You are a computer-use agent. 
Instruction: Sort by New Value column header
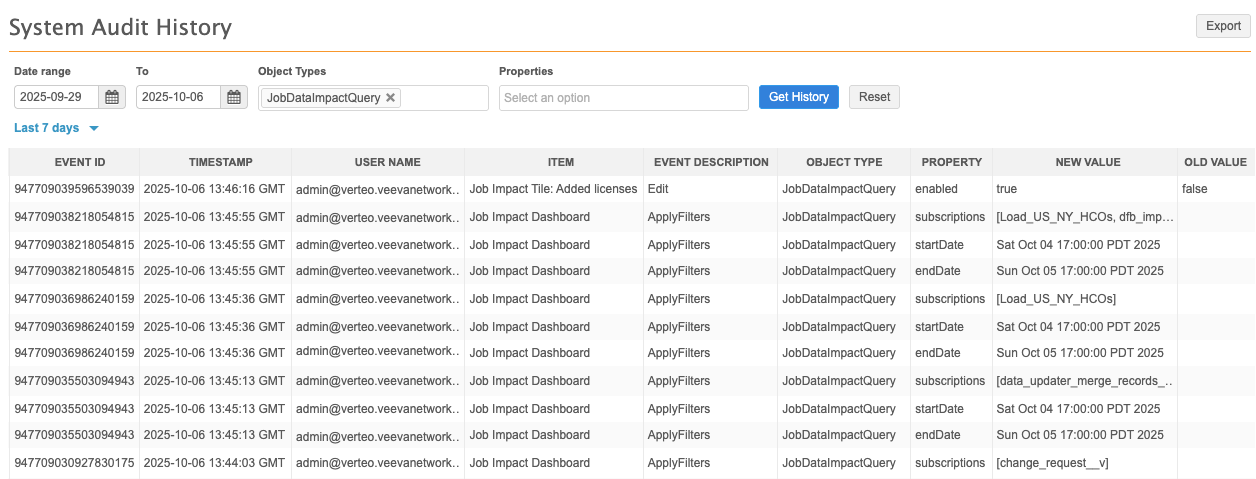coord(1087,162)
